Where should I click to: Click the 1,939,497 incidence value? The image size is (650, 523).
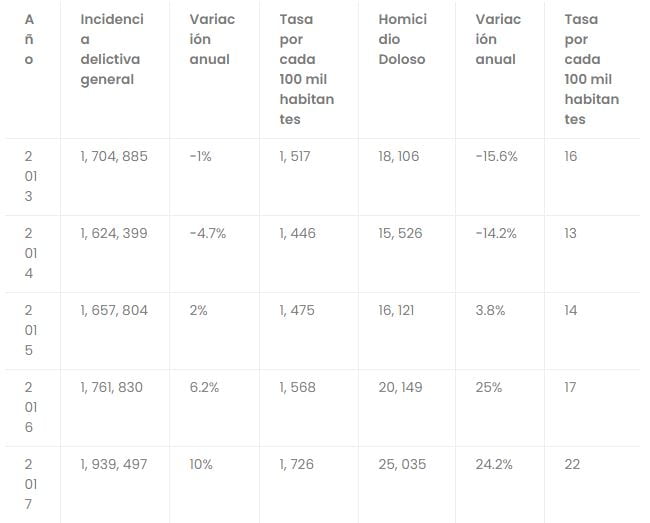(x=114, y=465)
